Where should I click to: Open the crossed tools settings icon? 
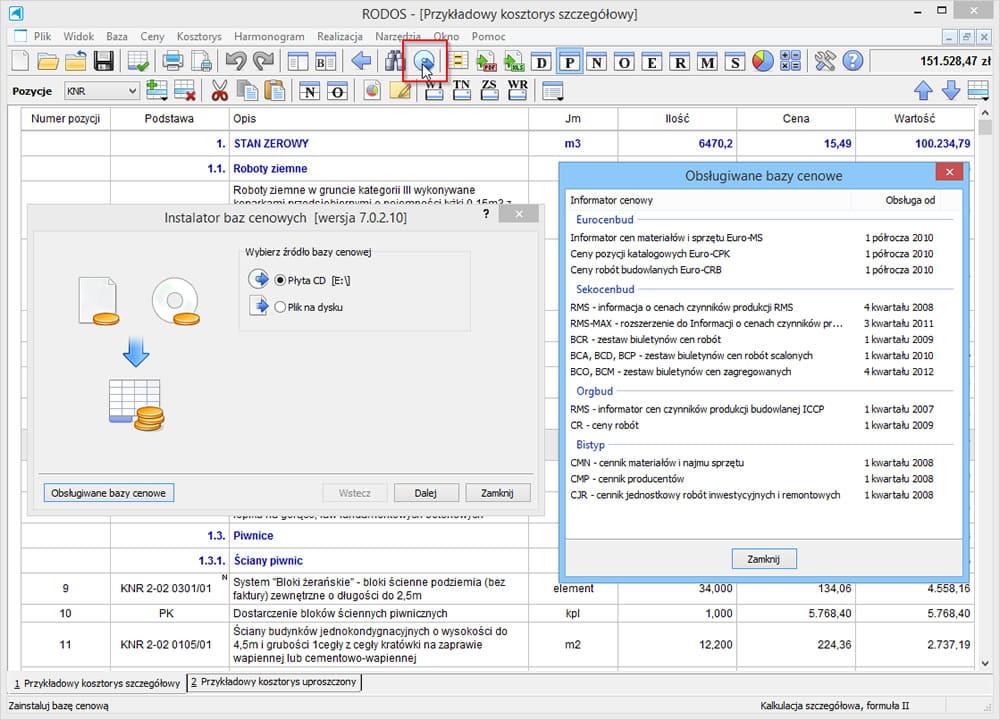(825, 62)
